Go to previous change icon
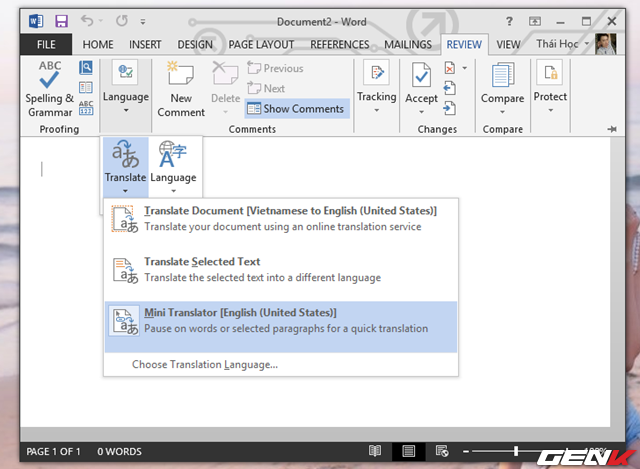640x469 pixels. [449, 88]
